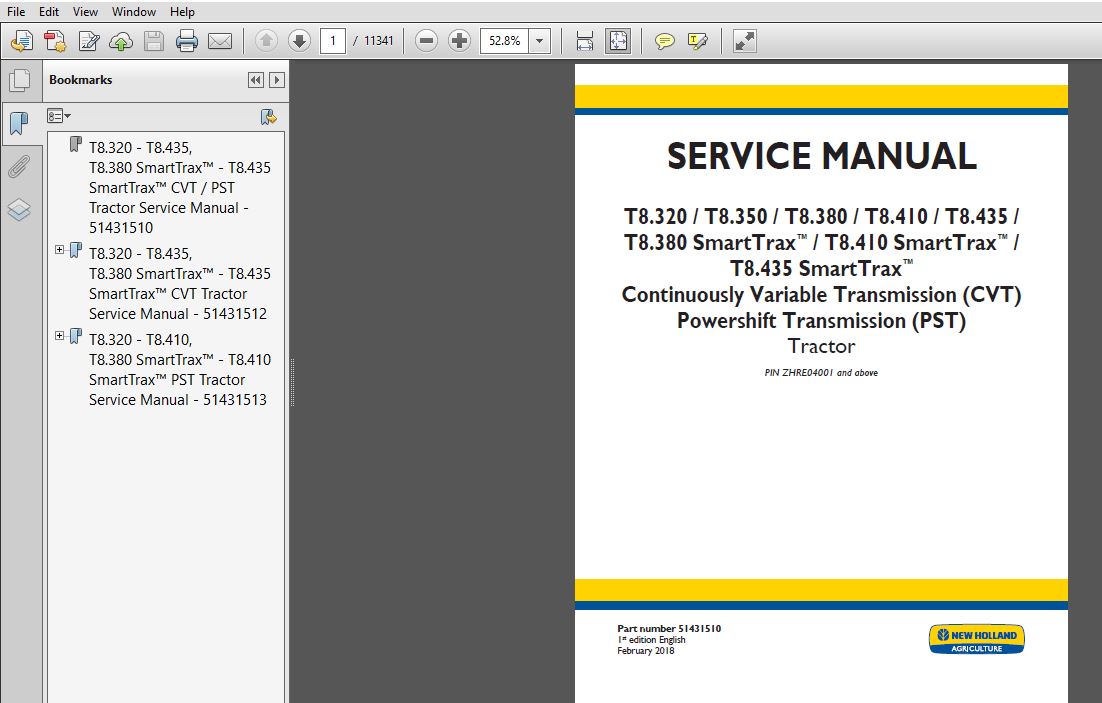
Task: Click the expand pane right arrow button
Action: 277,80
